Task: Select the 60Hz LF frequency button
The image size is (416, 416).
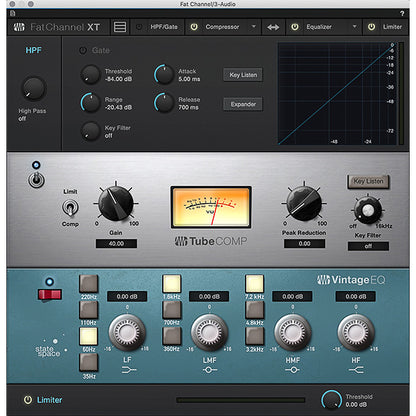Action: pos(89,336)
